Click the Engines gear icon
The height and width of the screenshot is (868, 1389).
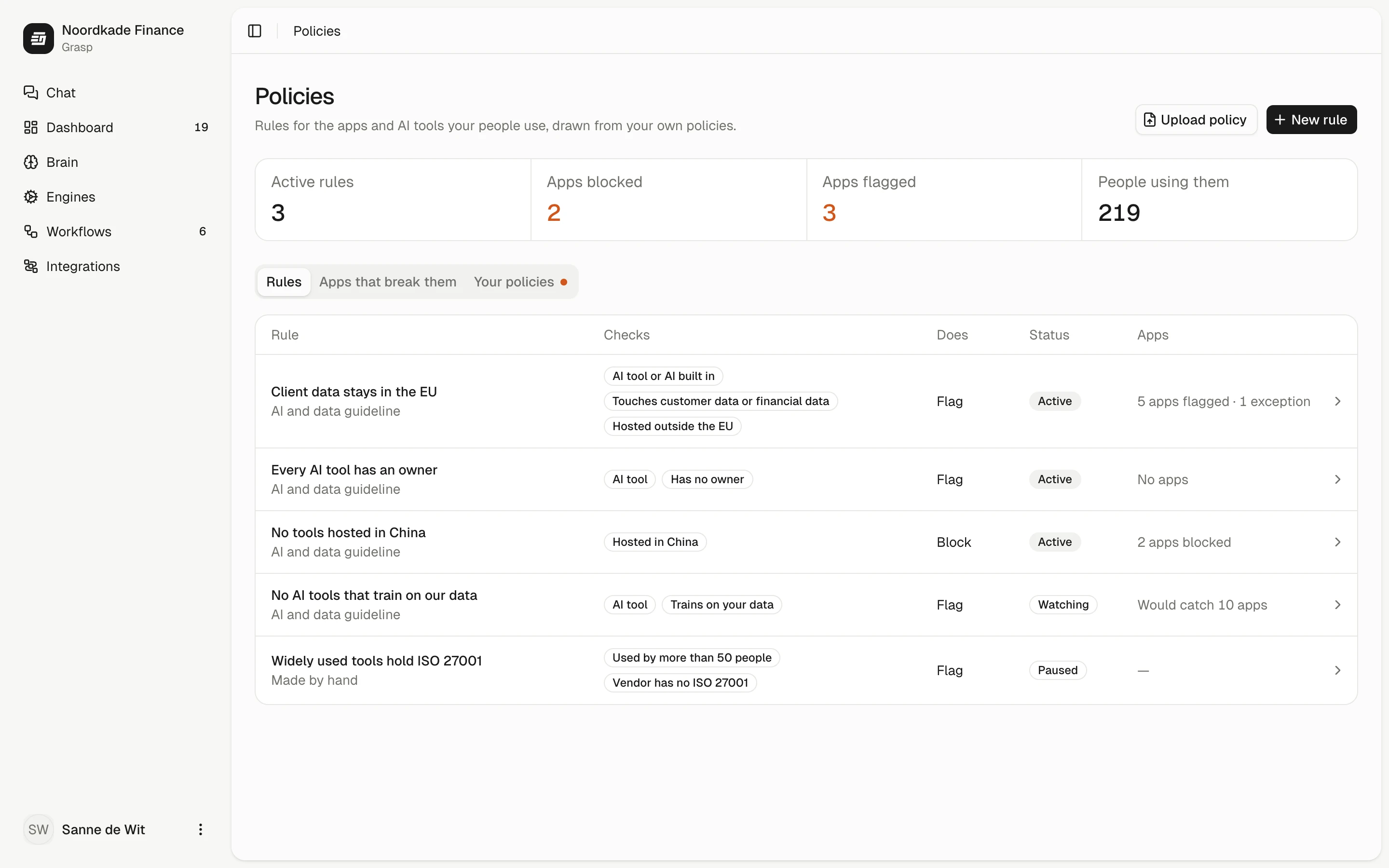click(x=31, y=197)
